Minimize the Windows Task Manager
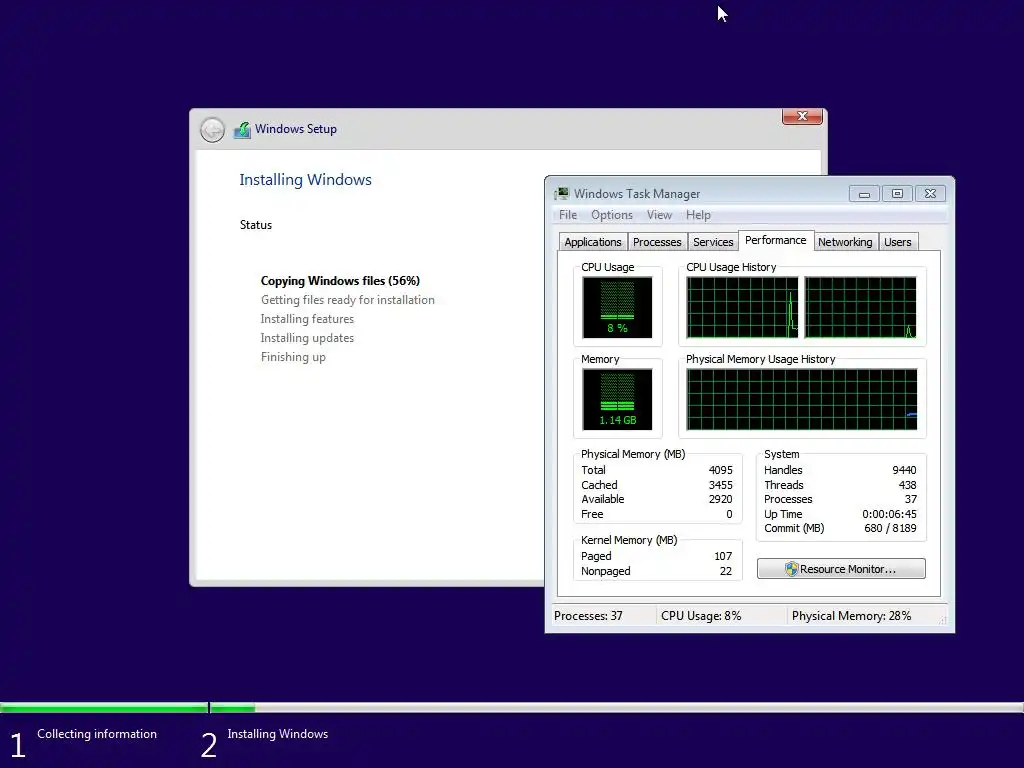The image size is (1024, 768). 864,194
